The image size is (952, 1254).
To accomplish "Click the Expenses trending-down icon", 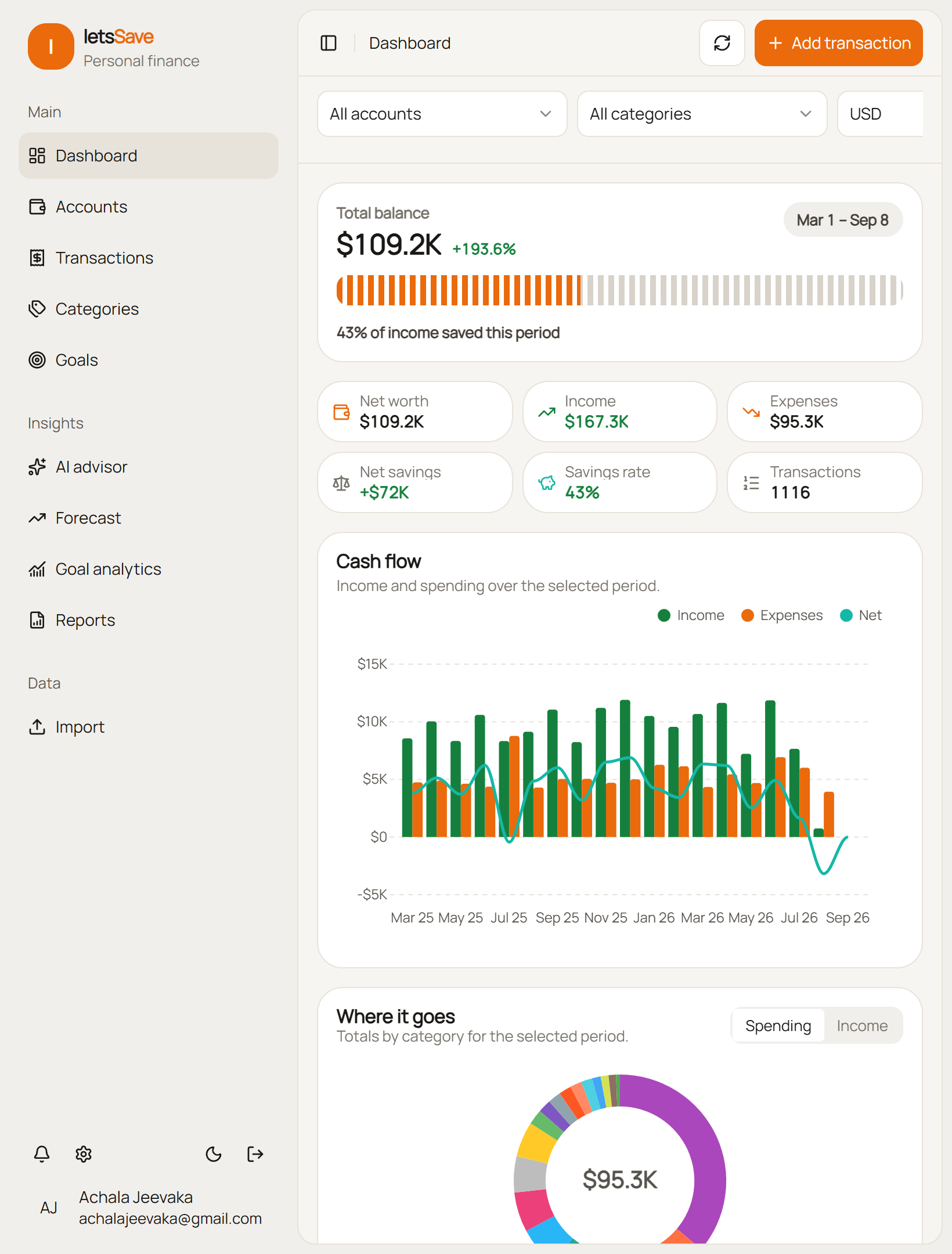I will click(x=751, y=412).
